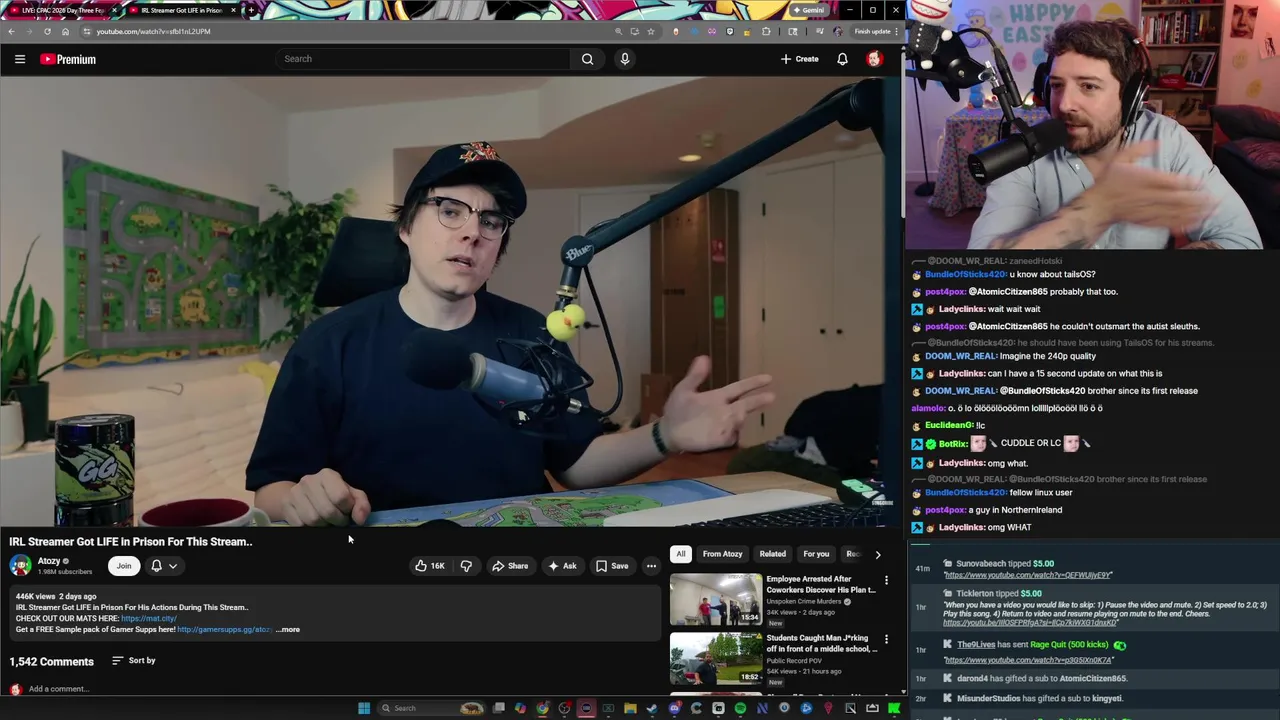This screenshot has width=1280, height=720.
Task: Save video to a playlist
Action: click(x=612, y=566)
